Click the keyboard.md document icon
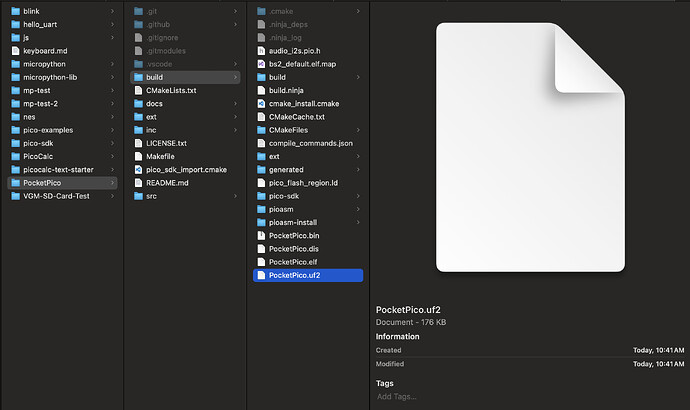690x410 pixels. point(15,50)
